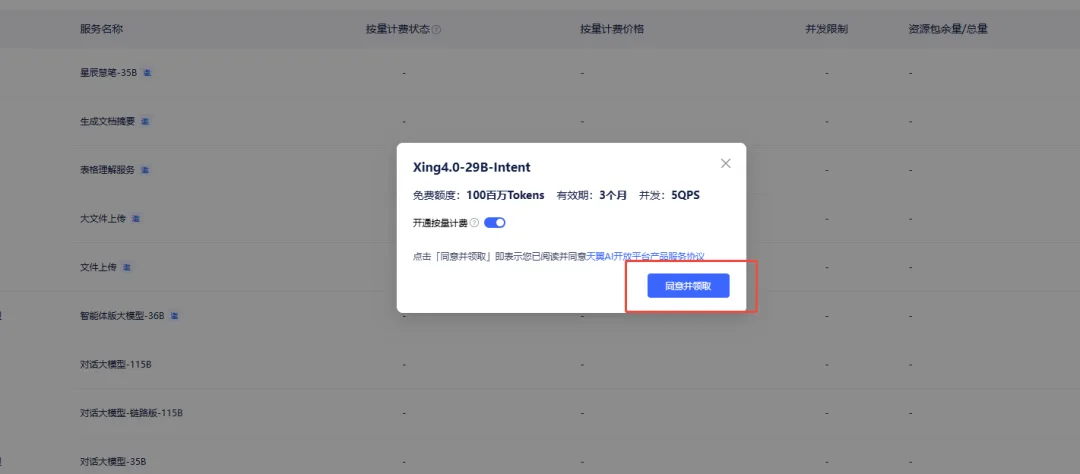Select the 智能体版大模型-36B service name
This screenshot has height=474, width=1080.
point(123,316)
